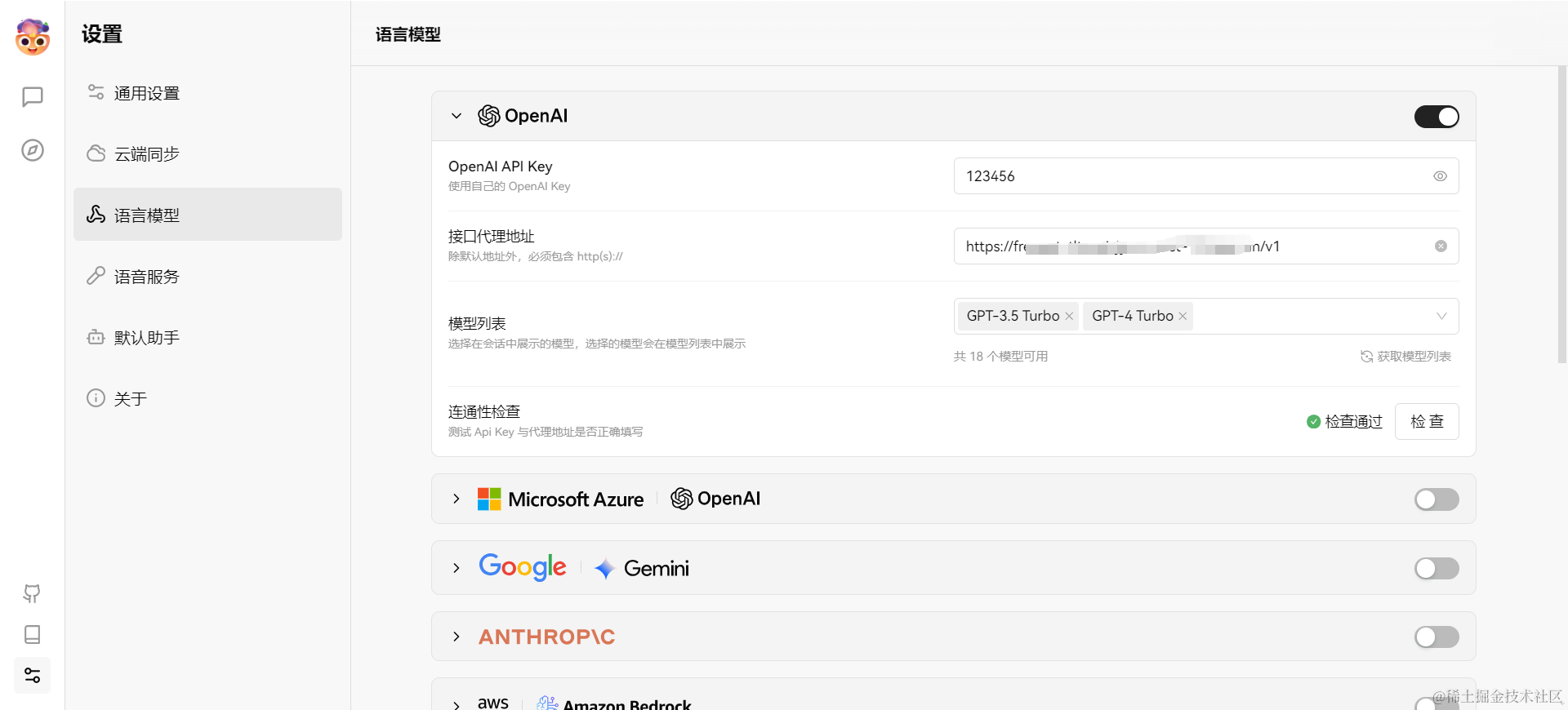Click the refresh icon for model list
The height and width of the screenshot is (710, 1568).
[1366, 357]
